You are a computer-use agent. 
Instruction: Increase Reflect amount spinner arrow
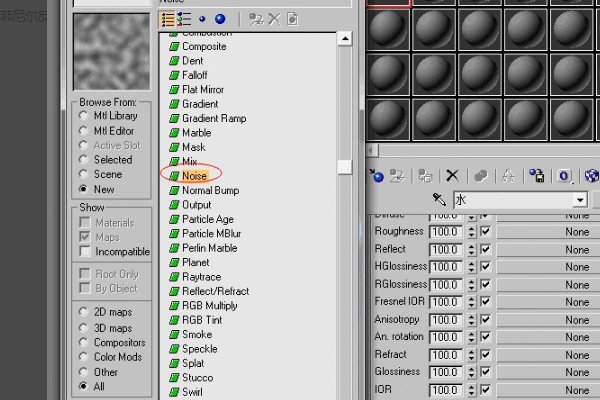(x=471, y=246)
